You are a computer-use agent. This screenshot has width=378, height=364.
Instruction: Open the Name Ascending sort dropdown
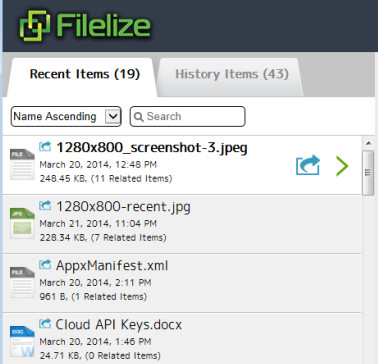click(66, 116)
